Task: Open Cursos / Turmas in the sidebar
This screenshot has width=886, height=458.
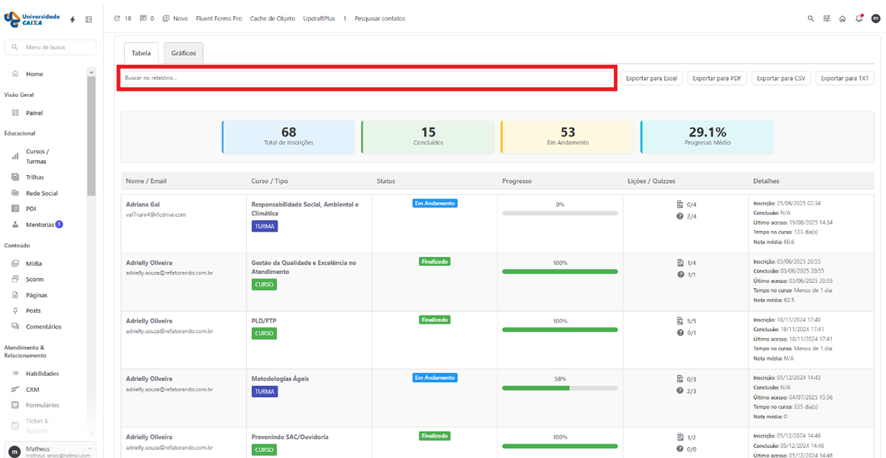Action: (36, 156)
